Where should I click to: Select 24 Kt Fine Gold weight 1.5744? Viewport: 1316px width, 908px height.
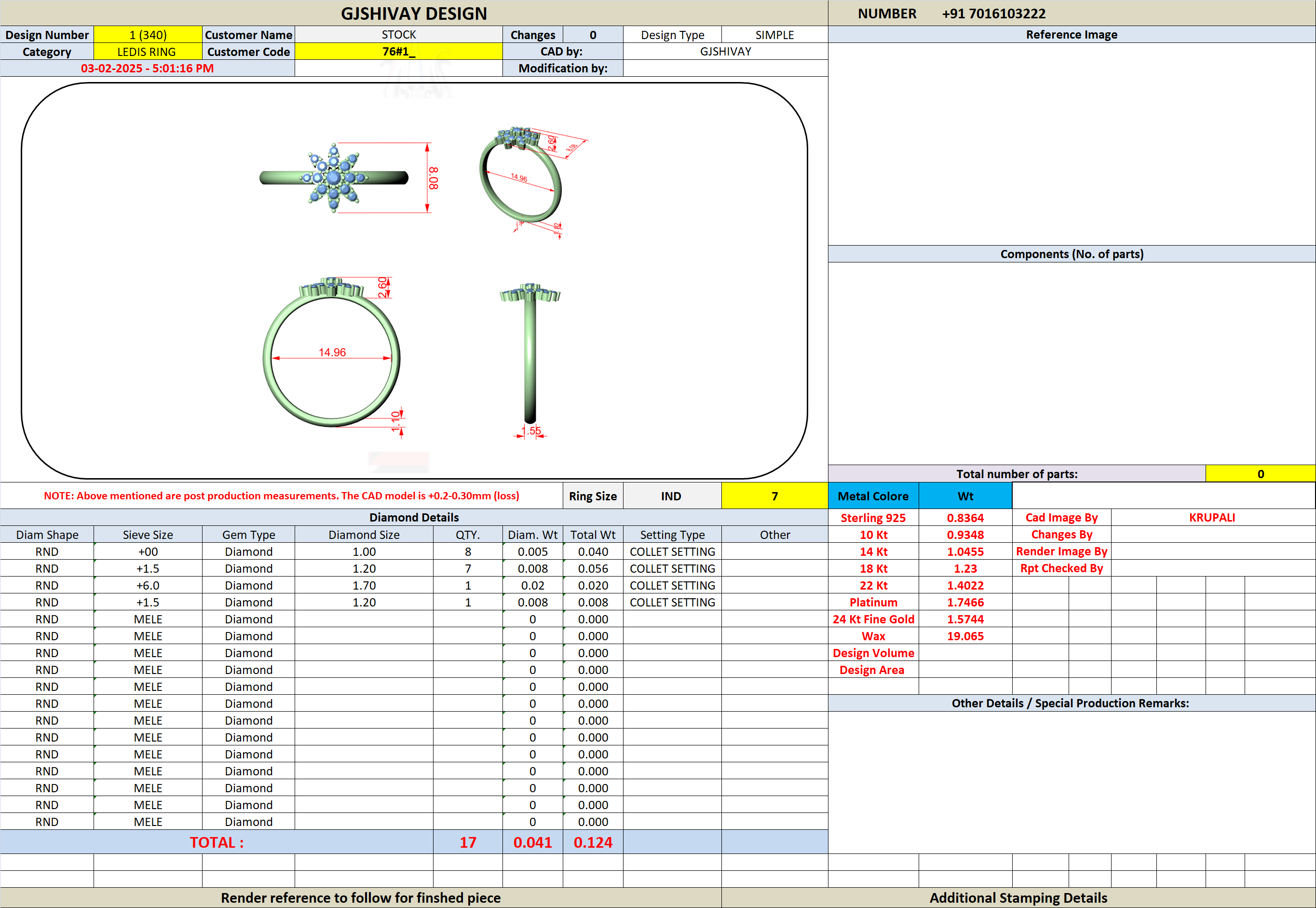coord(965,619)
